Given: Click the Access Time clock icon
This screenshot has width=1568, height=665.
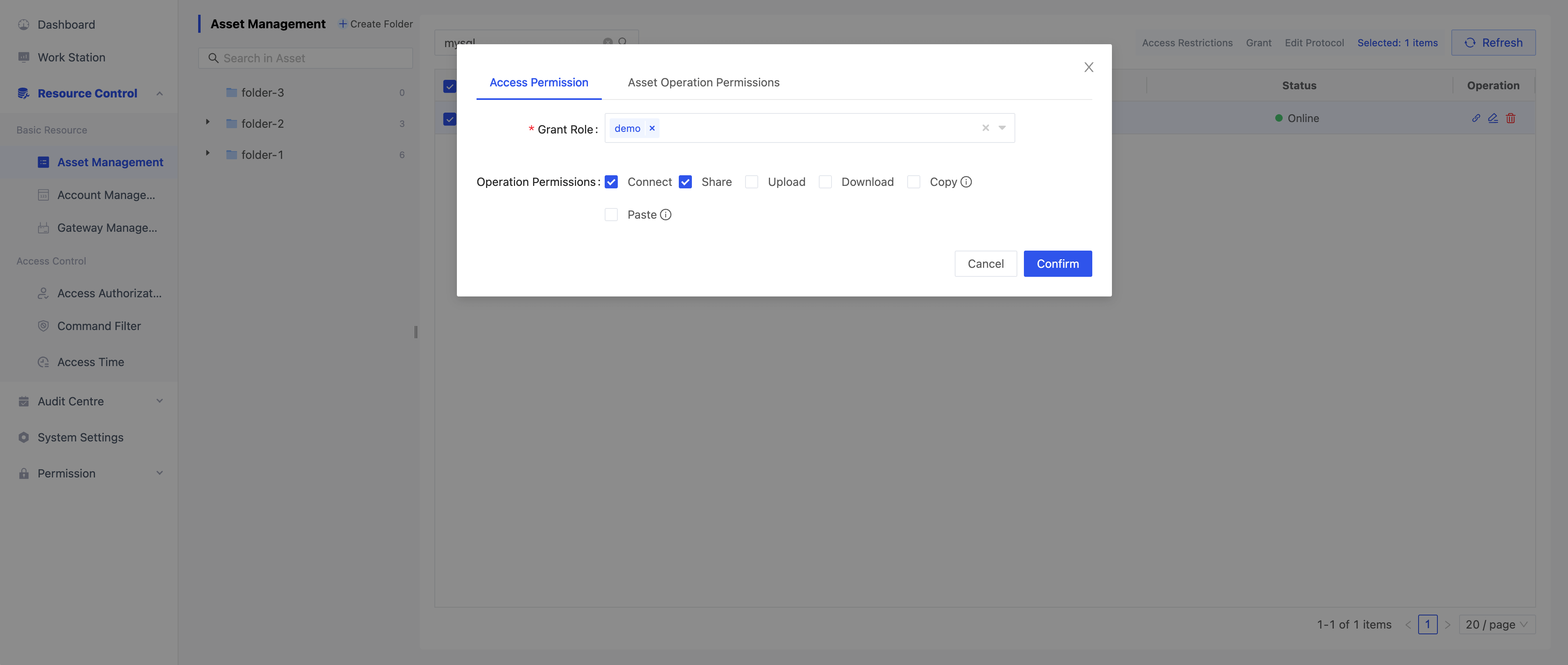Looking at the screenshot, I should (43, 362).
